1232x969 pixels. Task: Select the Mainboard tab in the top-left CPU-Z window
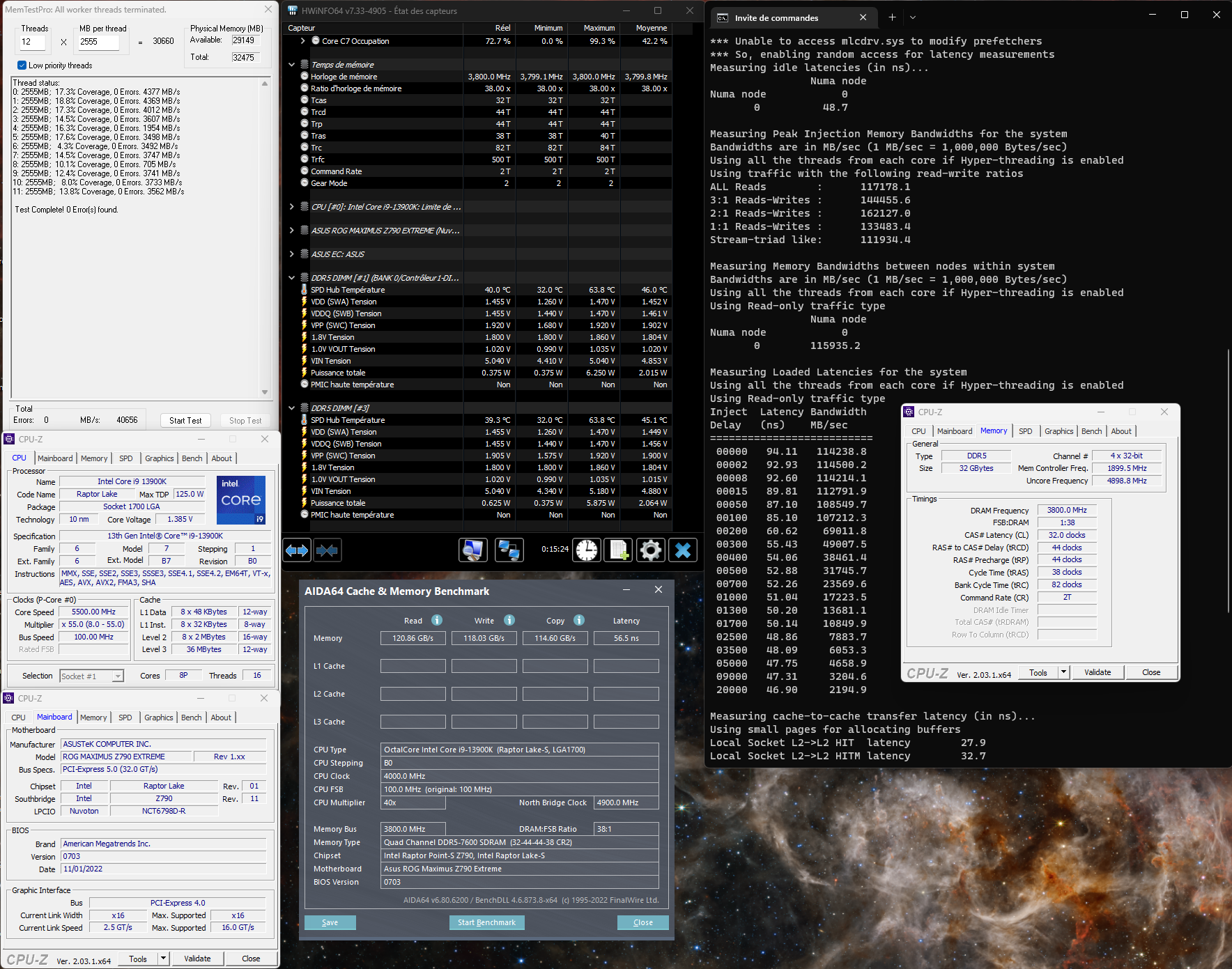[55, 458]
